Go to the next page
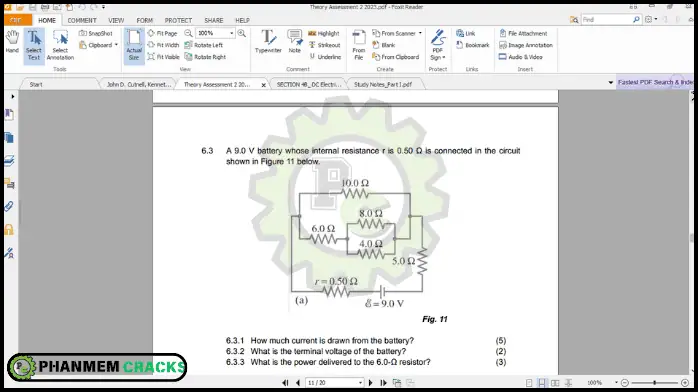 click(x=370, y=383)
